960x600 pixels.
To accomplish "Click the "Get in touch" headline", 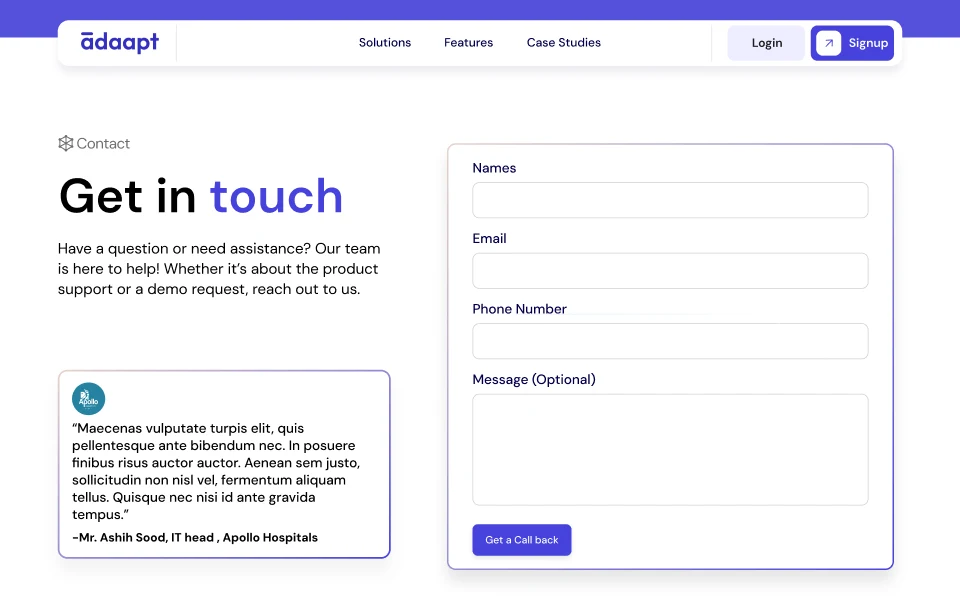I will point(201,196).
